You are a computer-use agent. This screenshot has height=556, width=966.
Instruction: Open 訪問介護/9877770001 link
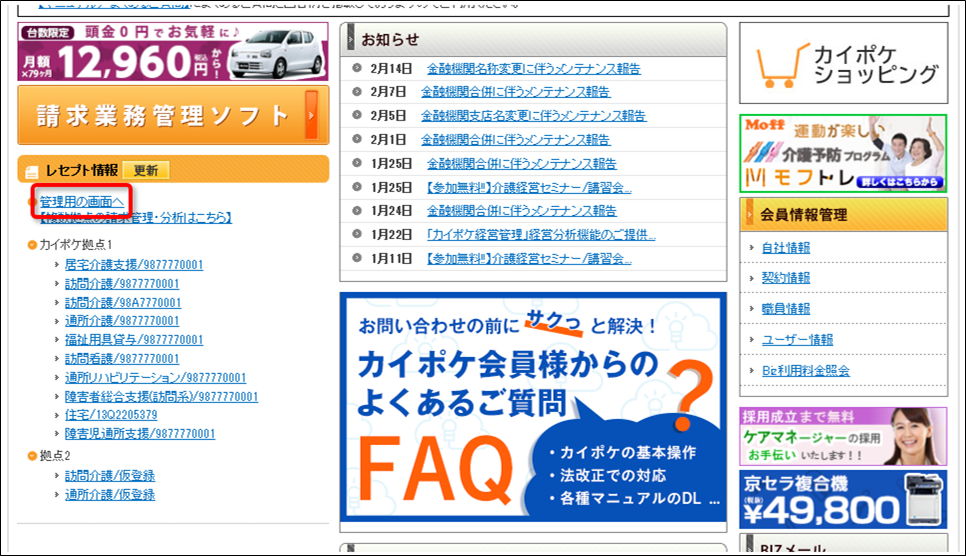[x=122, y=284]
